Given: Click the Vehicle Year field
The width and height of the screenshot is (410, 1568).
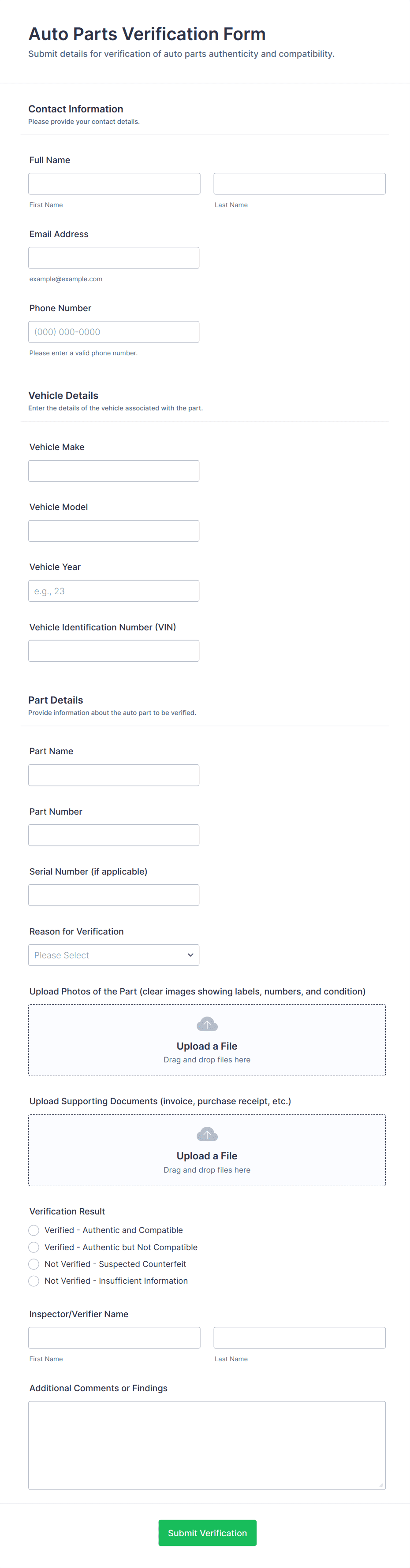Looking at the screenshot, I should point(114,591).
